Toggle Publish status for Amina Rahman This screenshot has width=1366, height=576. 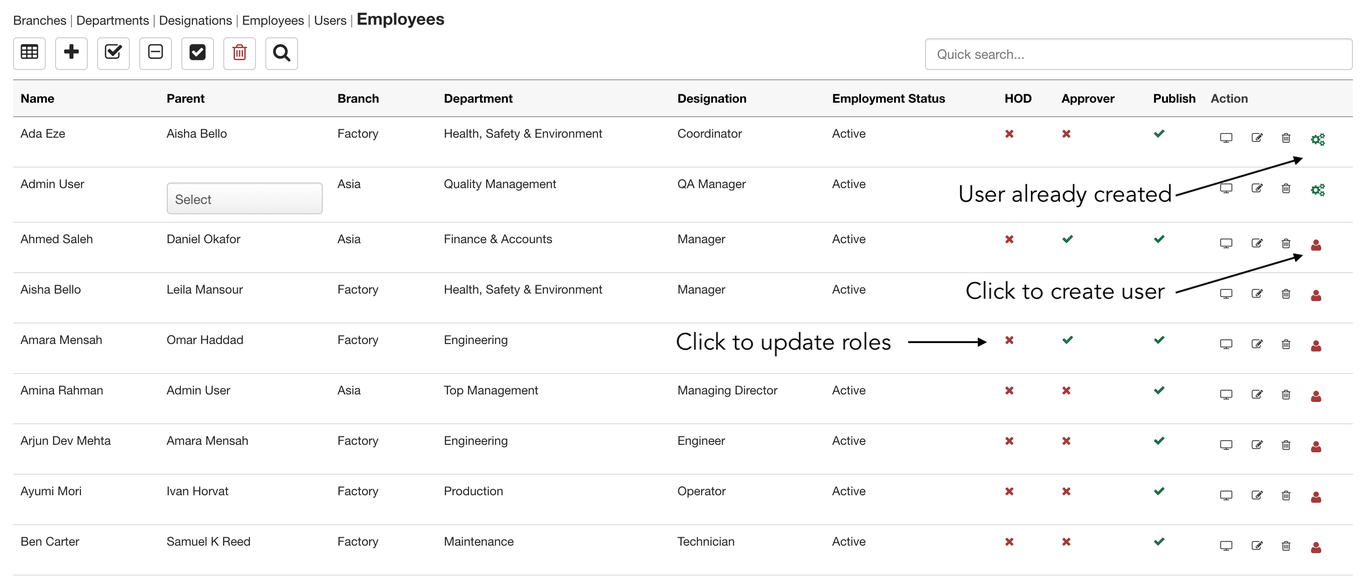coord(1159,390)
